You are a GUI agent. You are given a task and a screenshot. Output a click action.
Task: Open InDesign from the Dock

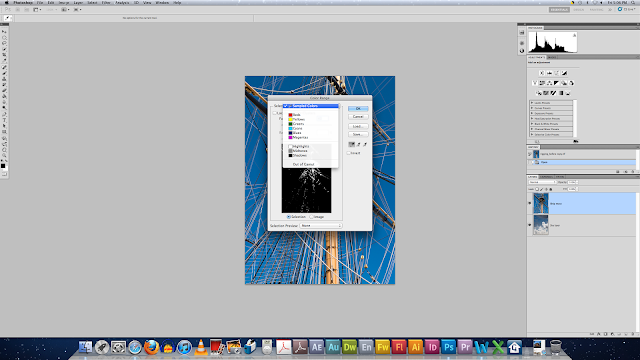click(432, 347)
